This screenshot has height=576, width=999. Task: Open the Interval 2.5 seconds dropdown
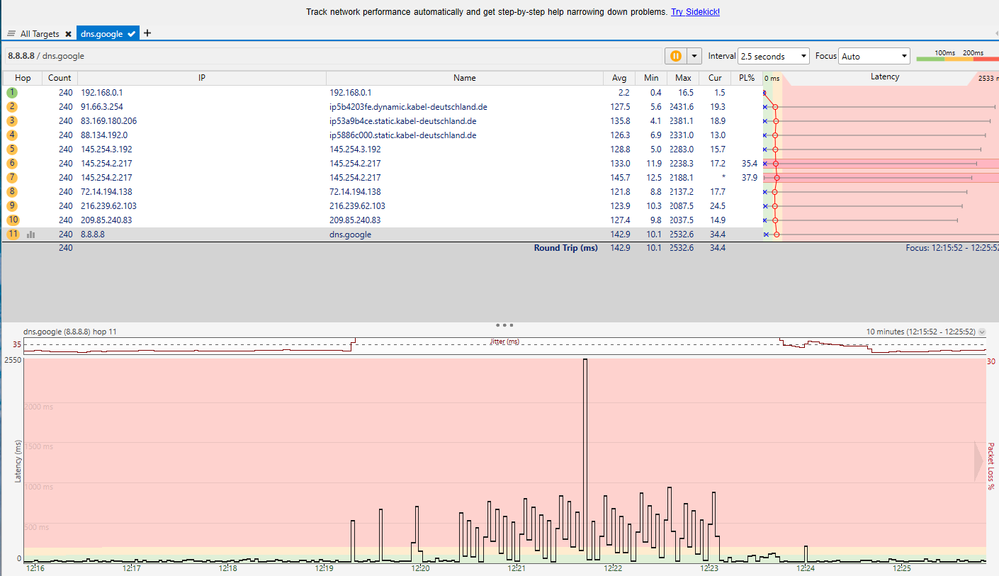[x=773, y=57]
